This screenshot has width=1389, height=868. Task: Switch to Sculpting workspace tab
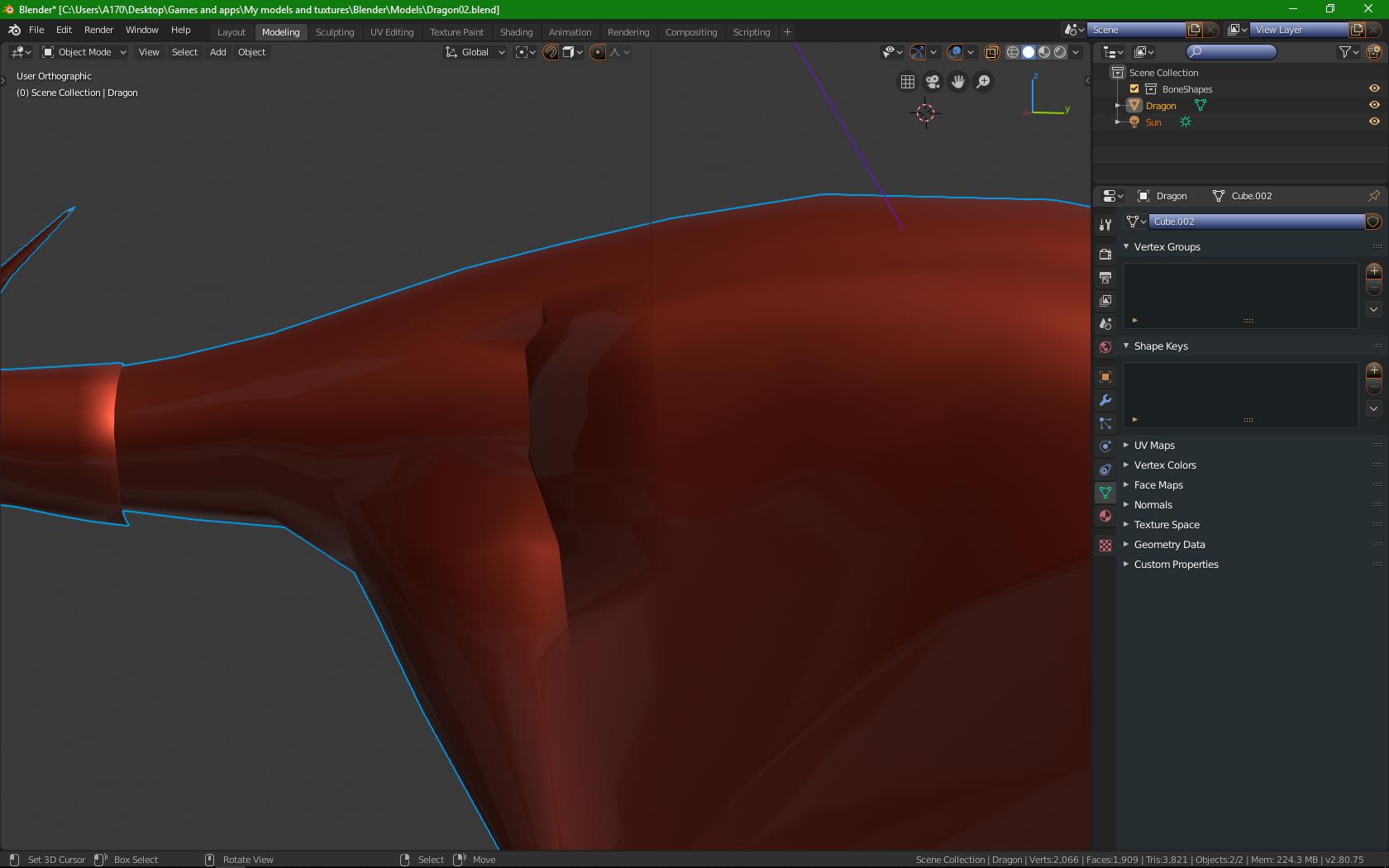[335, 32]
